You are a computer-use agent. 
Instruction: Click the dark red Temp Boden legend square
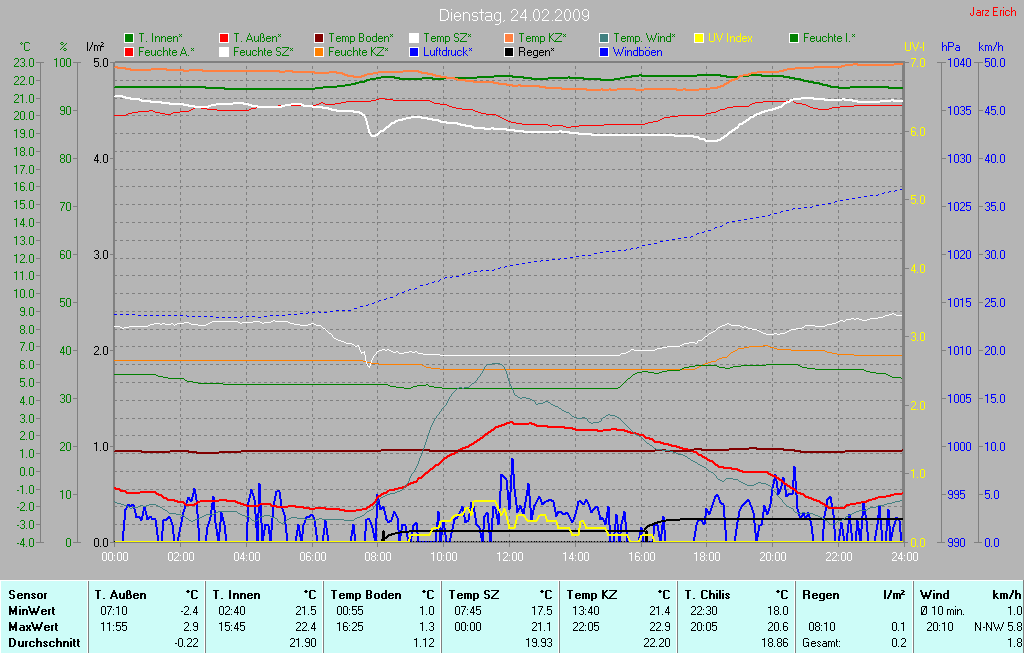point(319,38)
